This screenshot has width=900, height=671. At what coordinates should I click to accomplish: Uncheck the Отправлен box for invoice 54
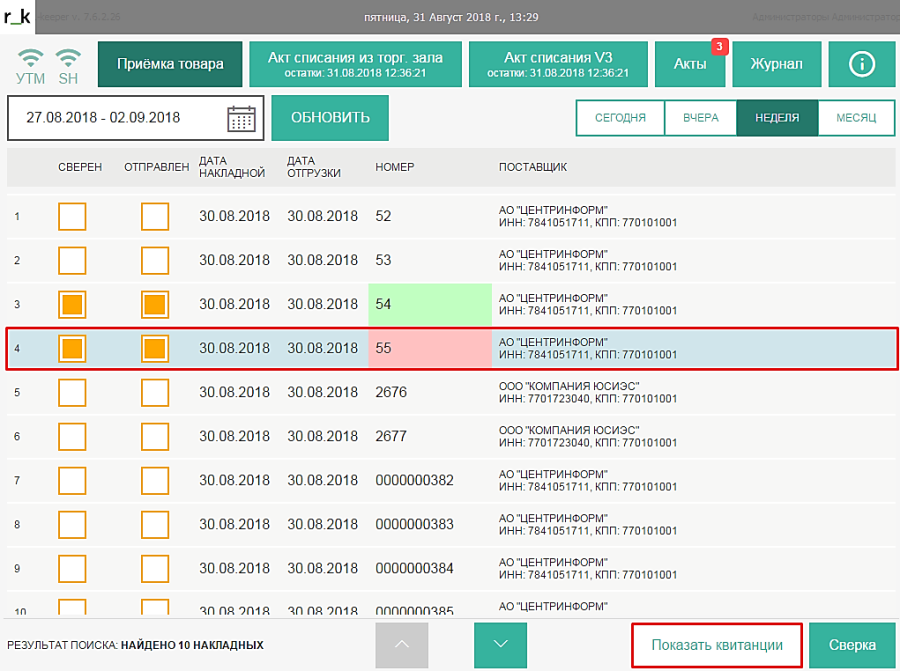tap(155, 305)
